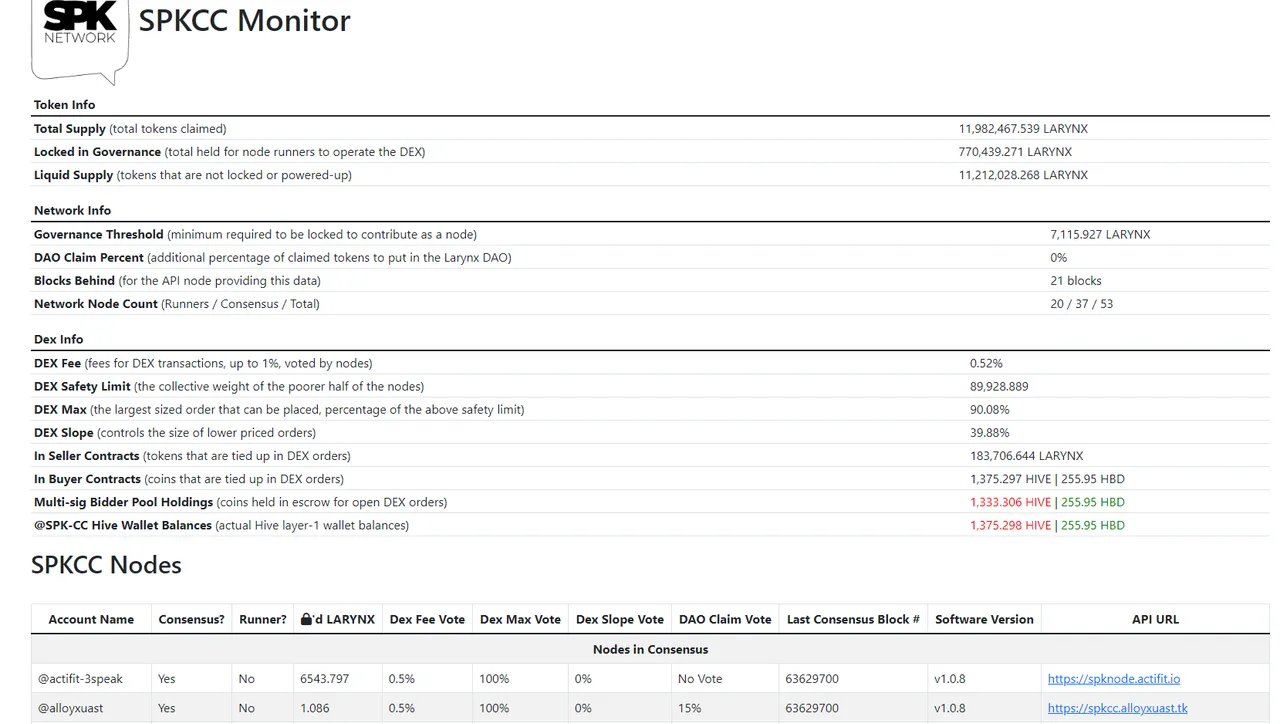Click the Multi-sig Bidder Pool Holdings label
The image size is (1280, 724).
click(123, 502)
